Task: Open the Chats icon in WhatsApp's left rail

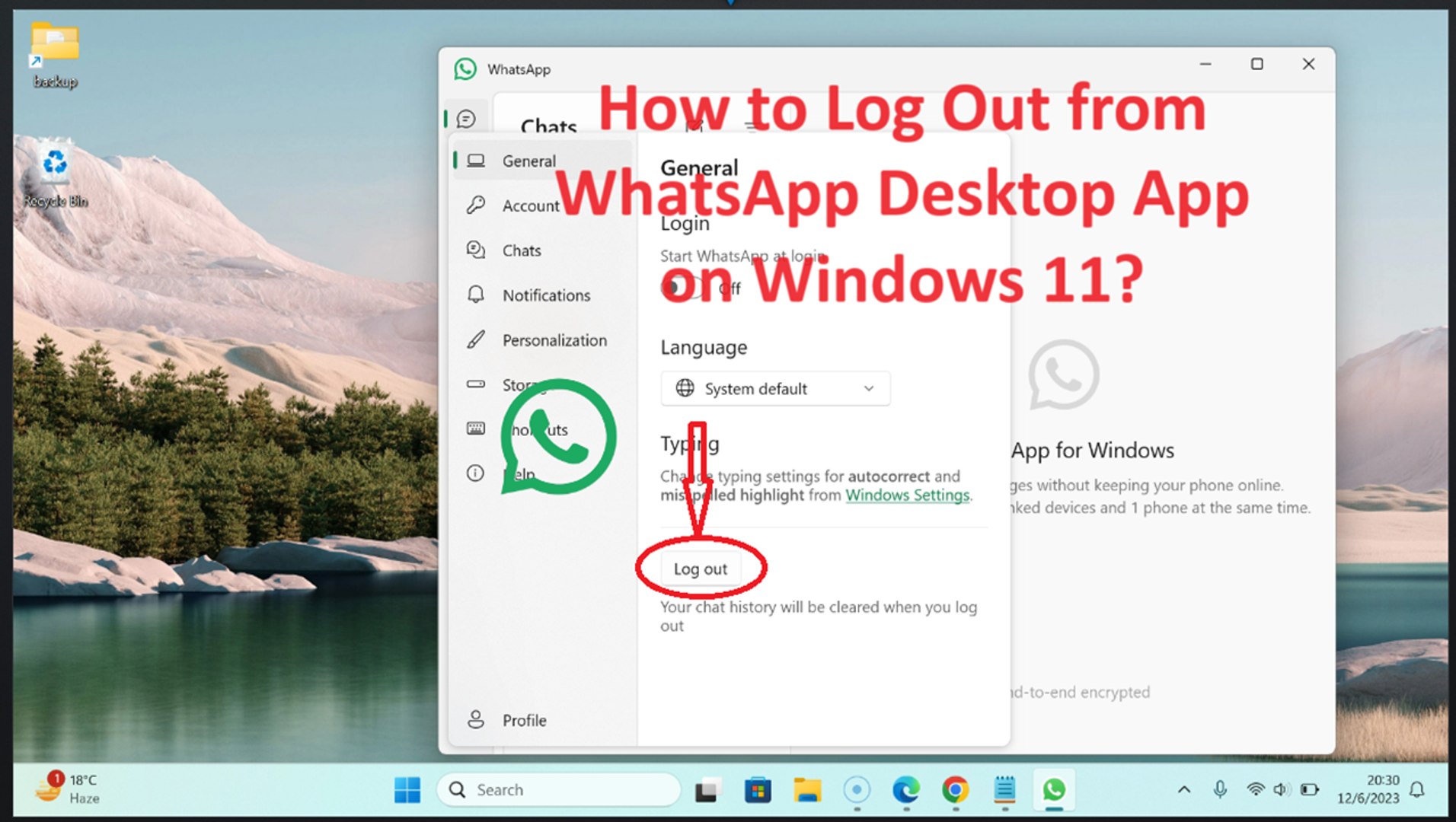Action: click(466, 119)
